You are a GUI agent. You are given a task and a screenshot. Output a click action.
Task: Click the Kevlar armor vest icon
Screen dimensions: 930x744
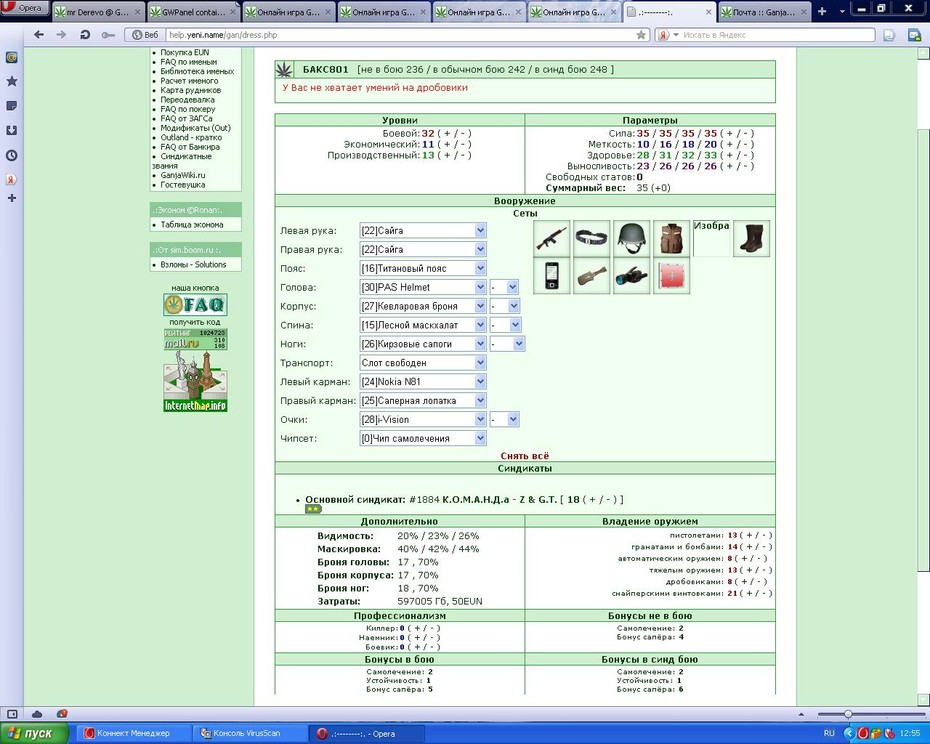671,239
